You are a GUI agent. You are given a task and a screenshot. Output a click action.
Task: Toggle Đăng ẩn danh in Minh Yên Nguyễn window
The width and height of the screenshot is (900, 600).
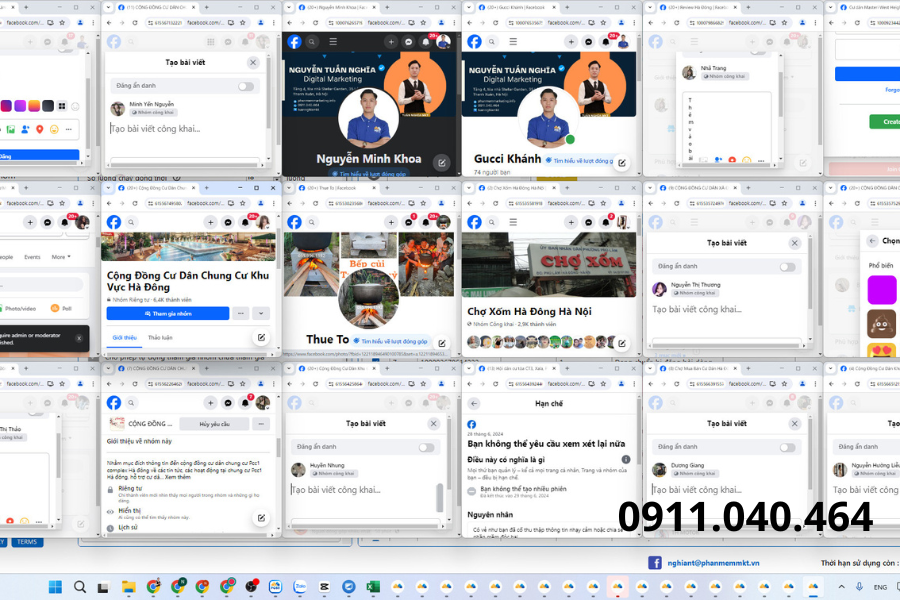[x=246, y=86]
